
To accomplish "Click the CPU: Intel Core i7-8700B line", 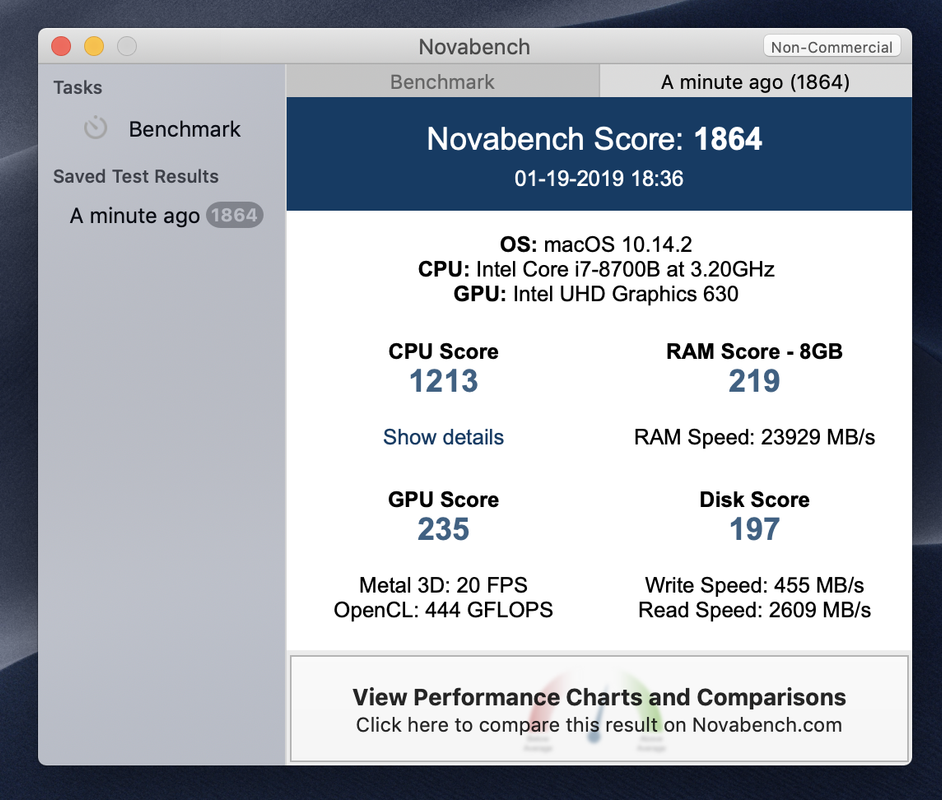I will tap(596, 269).
